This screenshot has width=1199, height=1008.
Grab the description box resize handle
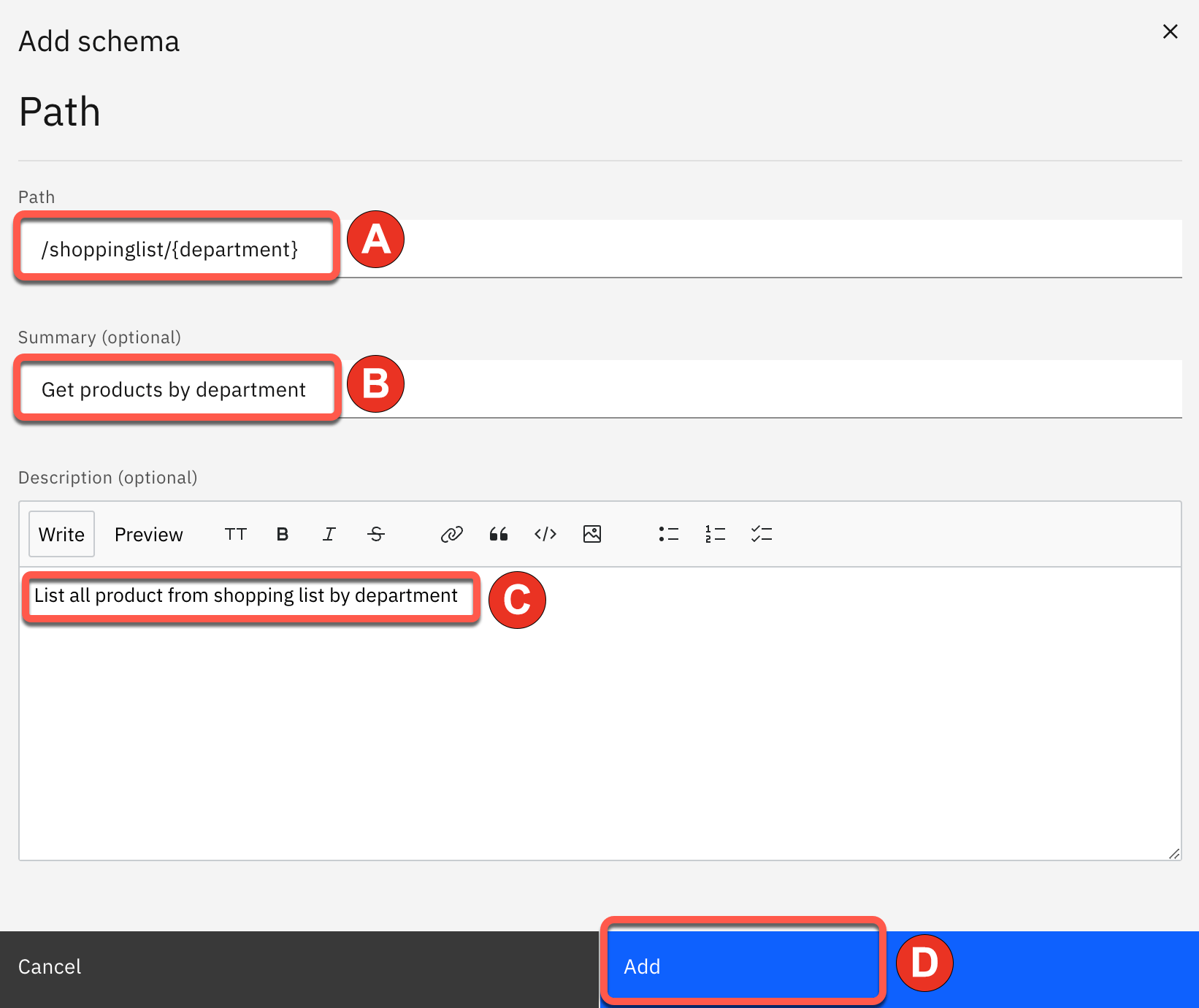[1174, 854]
